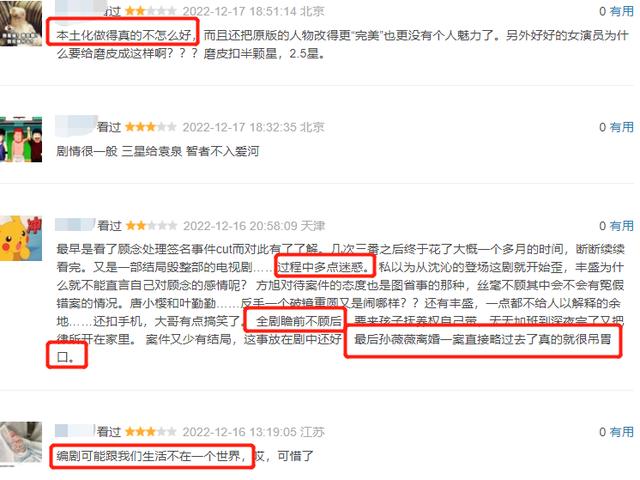Click the three-star rating of the Jiangsu review
Image resolution: width=640 pixels, height=480 pixels.
151,431
